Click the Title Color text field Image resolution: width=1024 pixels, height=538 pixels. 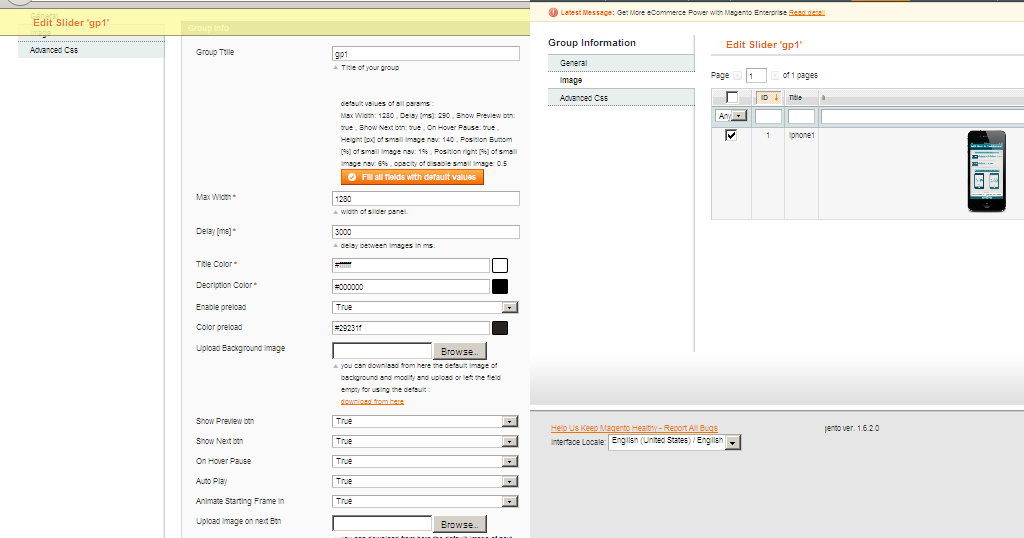pos(411,265)
